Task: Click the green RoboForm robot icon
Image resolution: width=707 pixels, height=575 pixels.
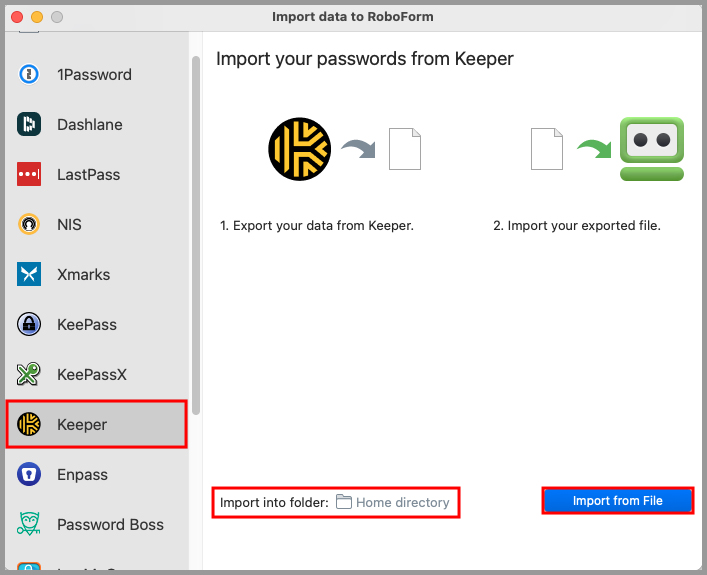Action: point(651,149)
